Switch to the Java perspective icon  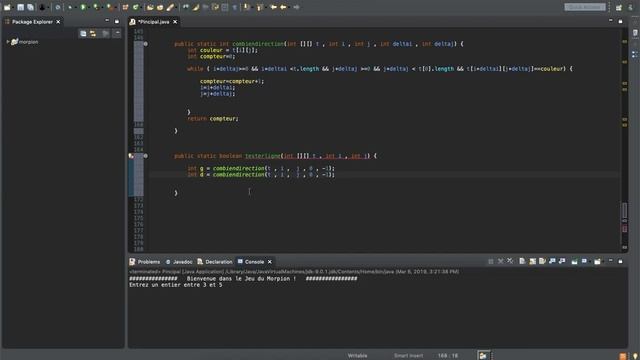coord(631,7)
